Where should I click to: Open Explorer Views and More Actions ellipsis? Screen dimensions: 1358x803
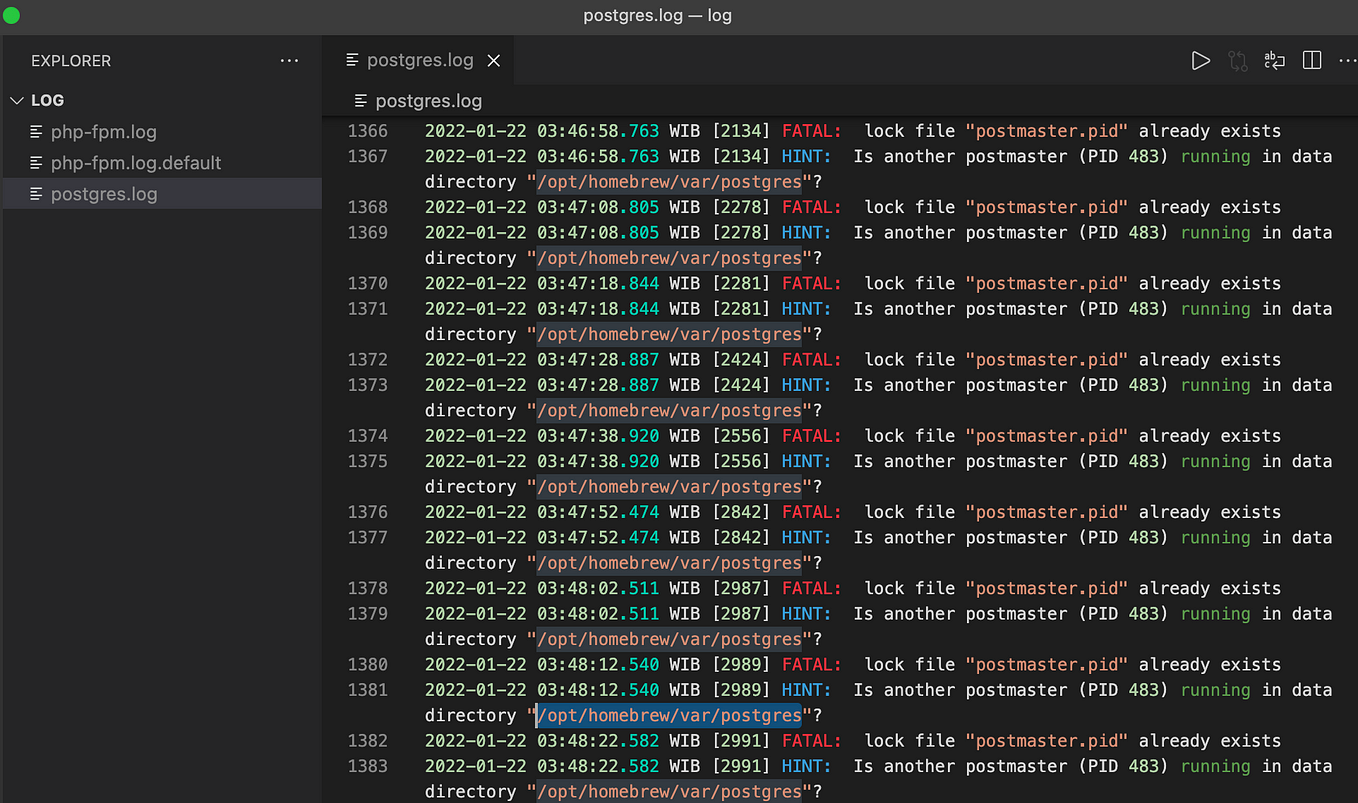click(289, 61)
